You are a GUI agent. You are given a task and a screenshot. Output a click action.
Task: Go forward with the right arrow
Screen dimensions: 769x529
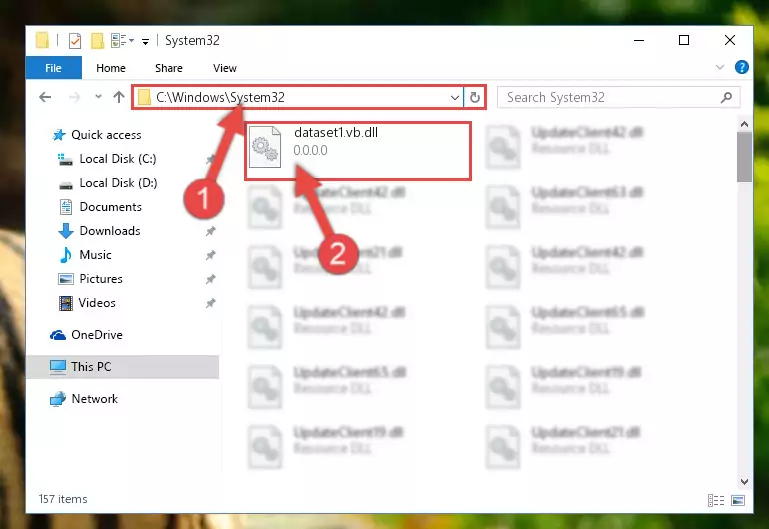click(x=75, y=97)
